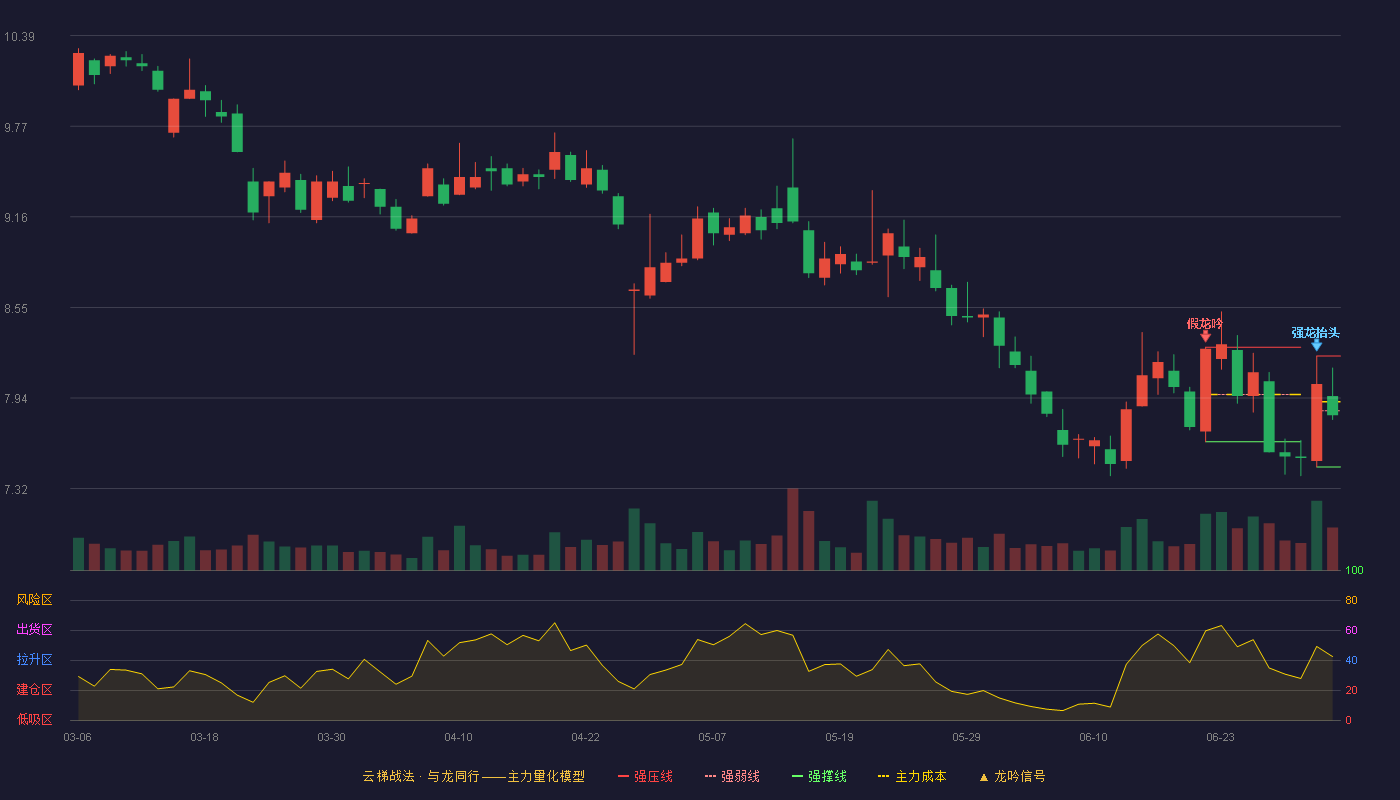Click the 05-29 date label
The image size is (1400, 800).
tap(966, 737)
